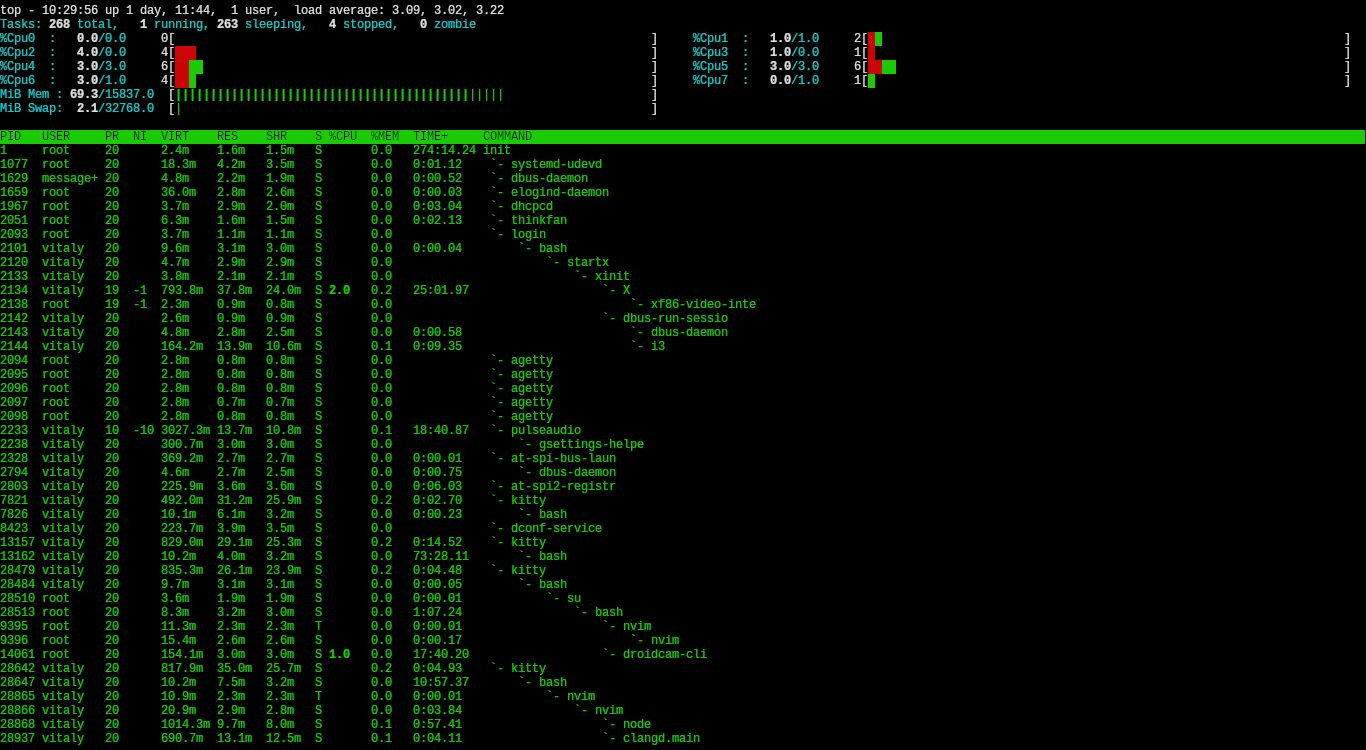The height and width of the screenshot is (750, 1366).
Task: Click the pulseaudio process branch
Action: click(x=545, y=430)
